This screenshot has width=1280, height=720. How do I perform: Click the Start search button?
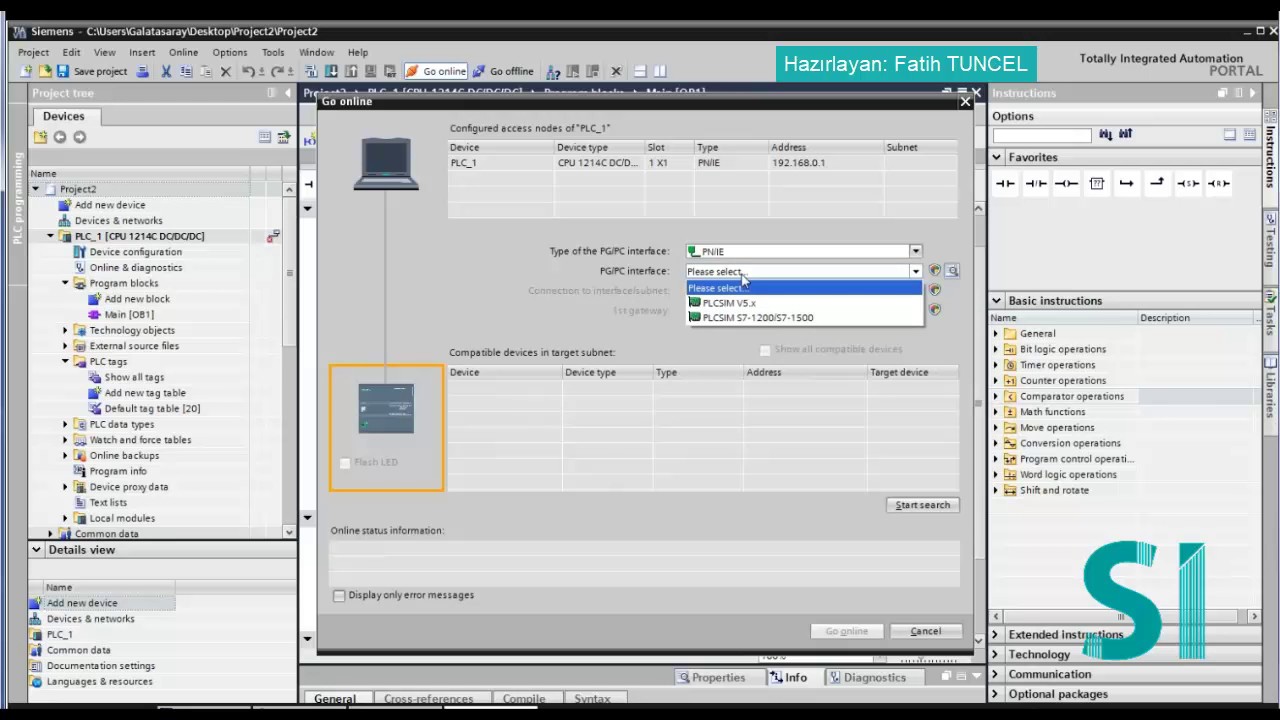coord(922,505)
